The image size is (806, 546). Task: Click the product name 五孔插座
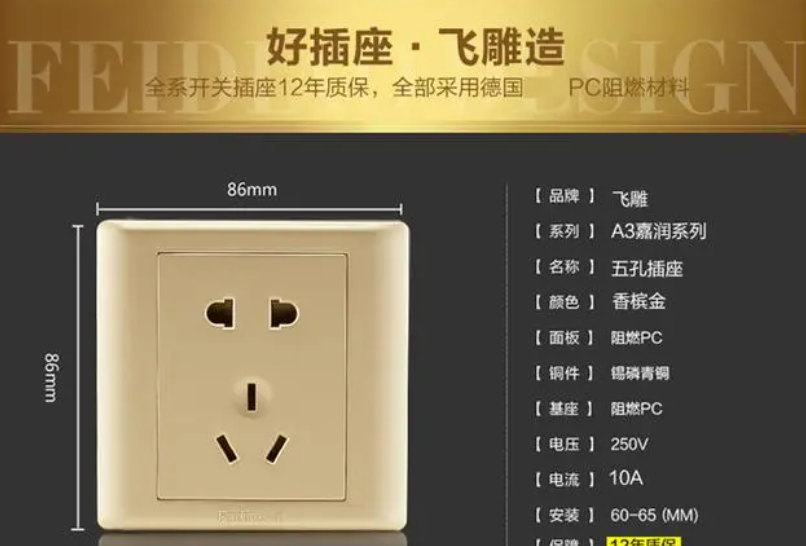click(x=647, y=268)
